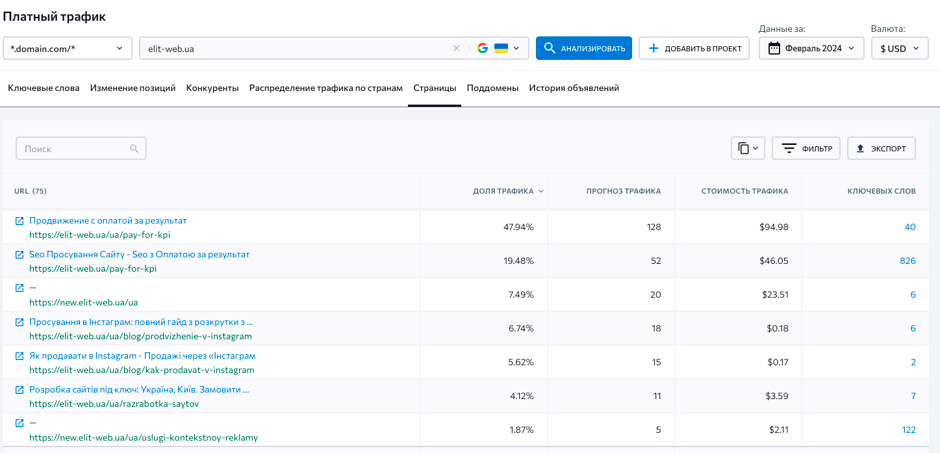
Task: Click the Ключевых слов column header
Action: (x=881, y=192)
